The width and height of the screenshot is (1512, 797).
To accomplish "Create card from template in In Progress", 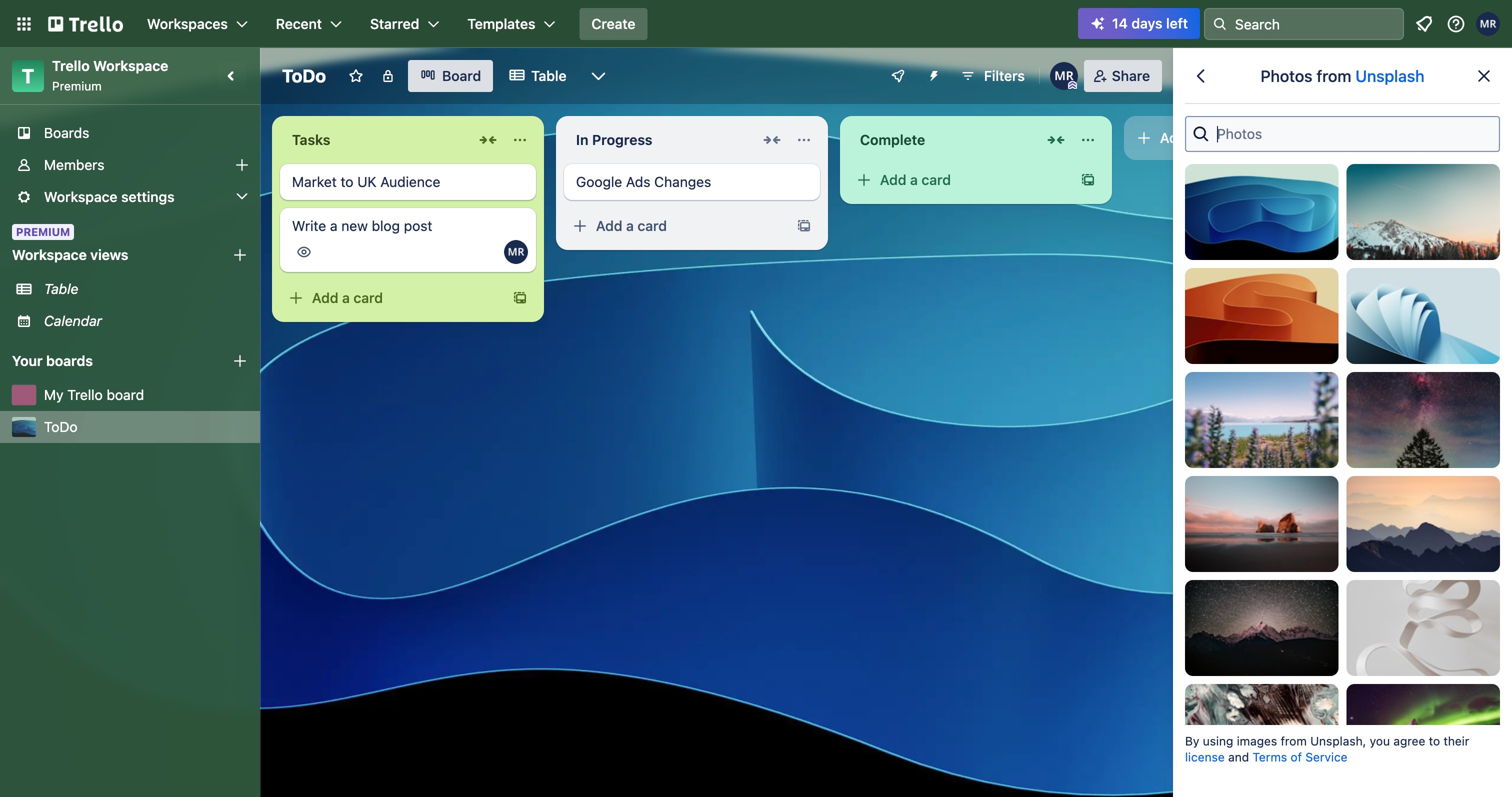I will pos(804,225).
